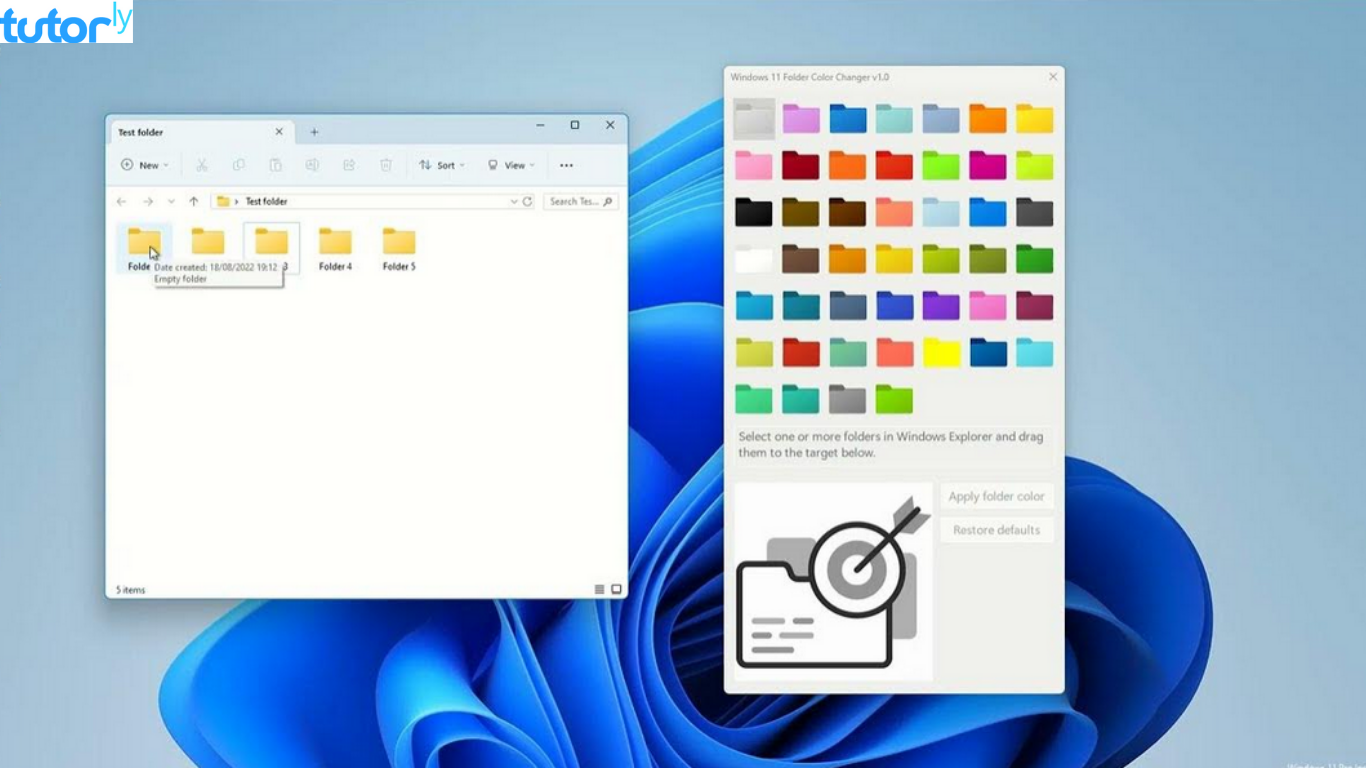This screenshot has height=768, width=1366.
Task: Click the Apply folder color button
Action: click(996, 496)
